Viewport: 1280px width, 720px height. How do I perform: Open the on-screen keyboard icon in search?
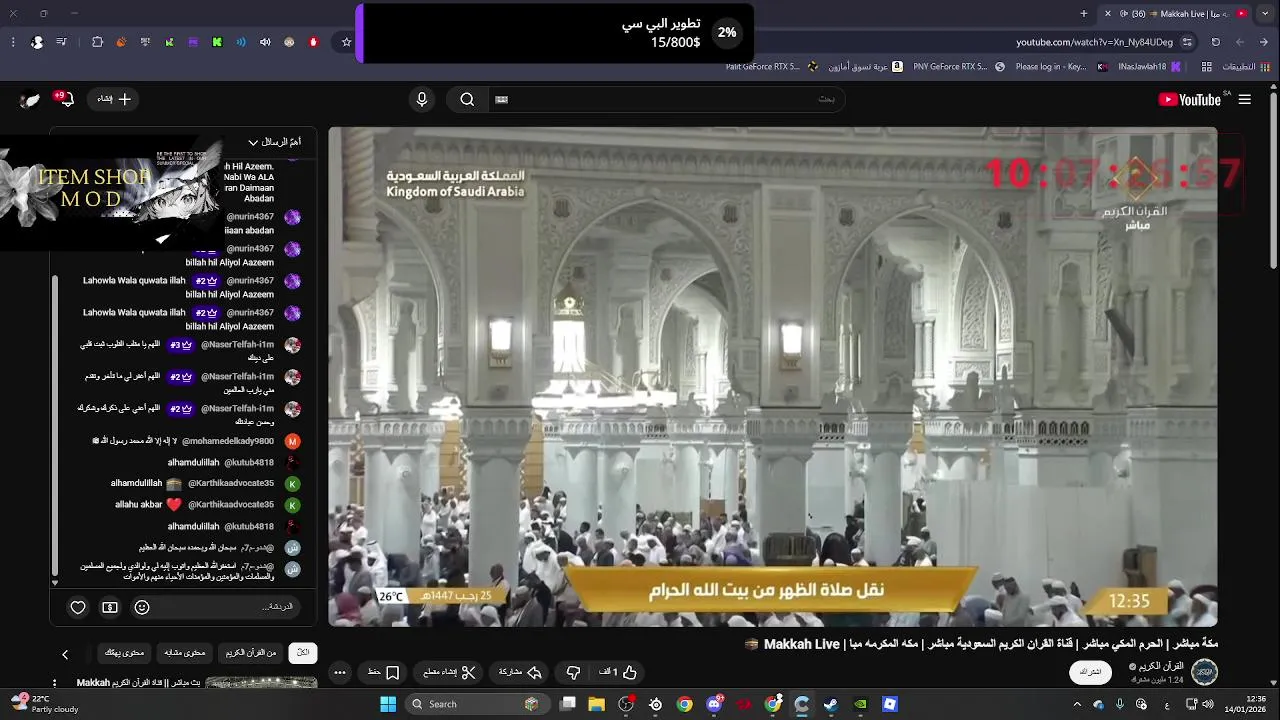tap(502, 99)
